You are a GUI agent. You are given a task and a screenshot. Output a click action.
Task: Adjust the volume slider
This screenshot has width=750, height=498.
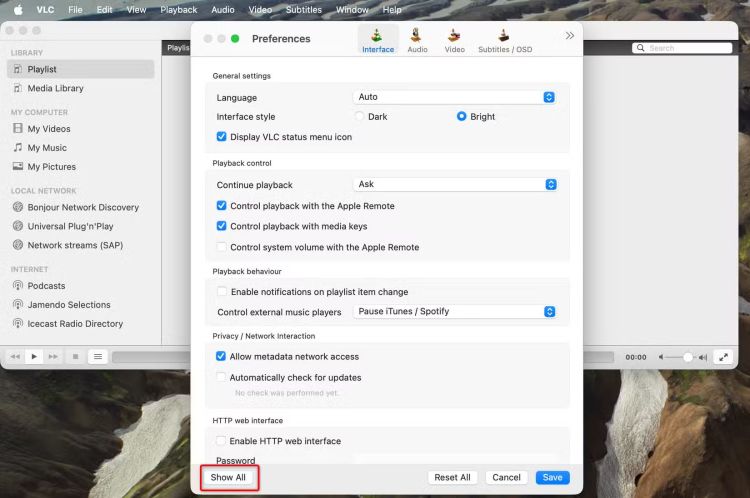pos(678,356)
